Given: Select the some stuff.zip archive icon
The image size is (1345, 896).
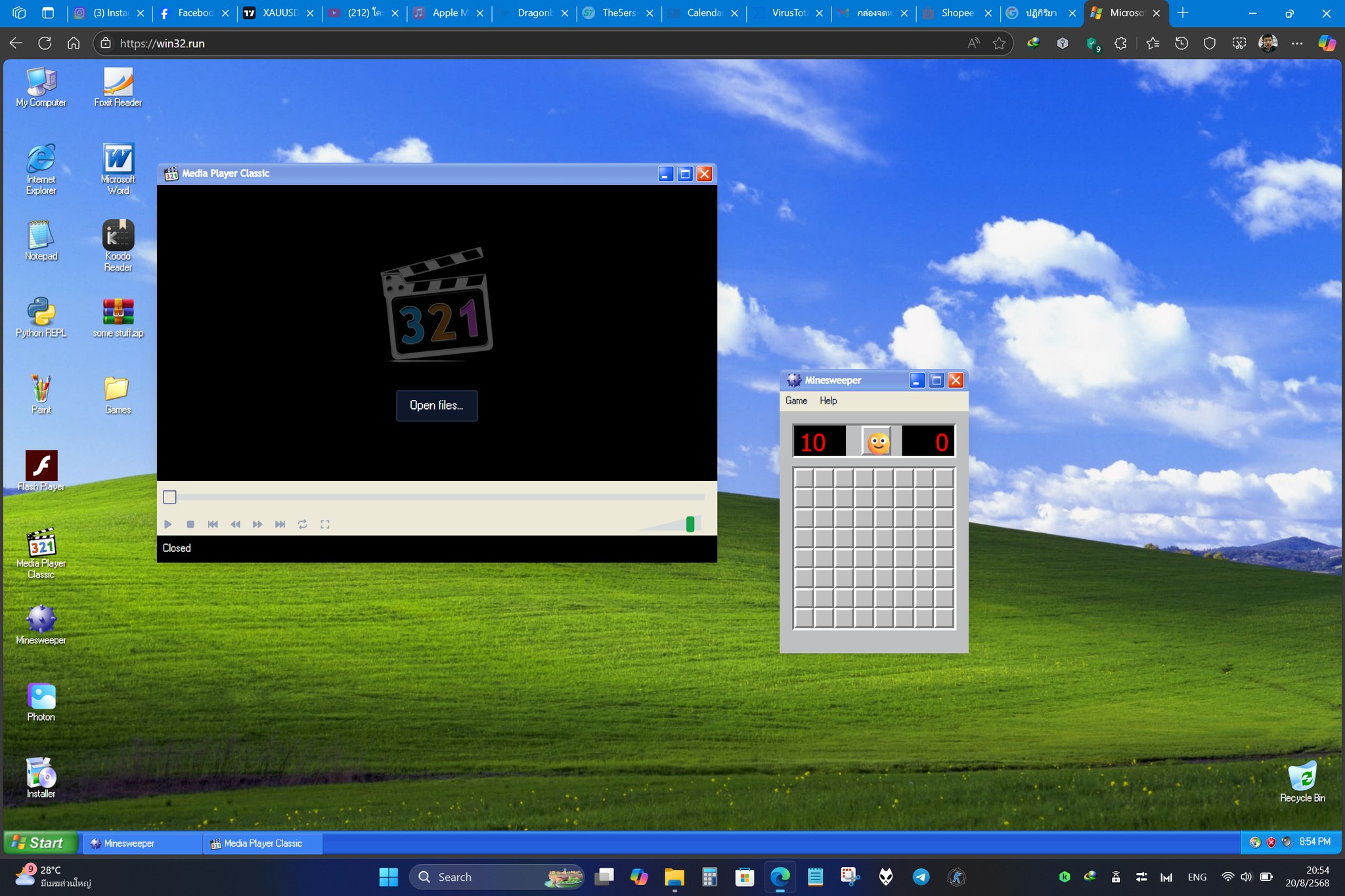Looking at the screenshot, I should tap(118, 318).
